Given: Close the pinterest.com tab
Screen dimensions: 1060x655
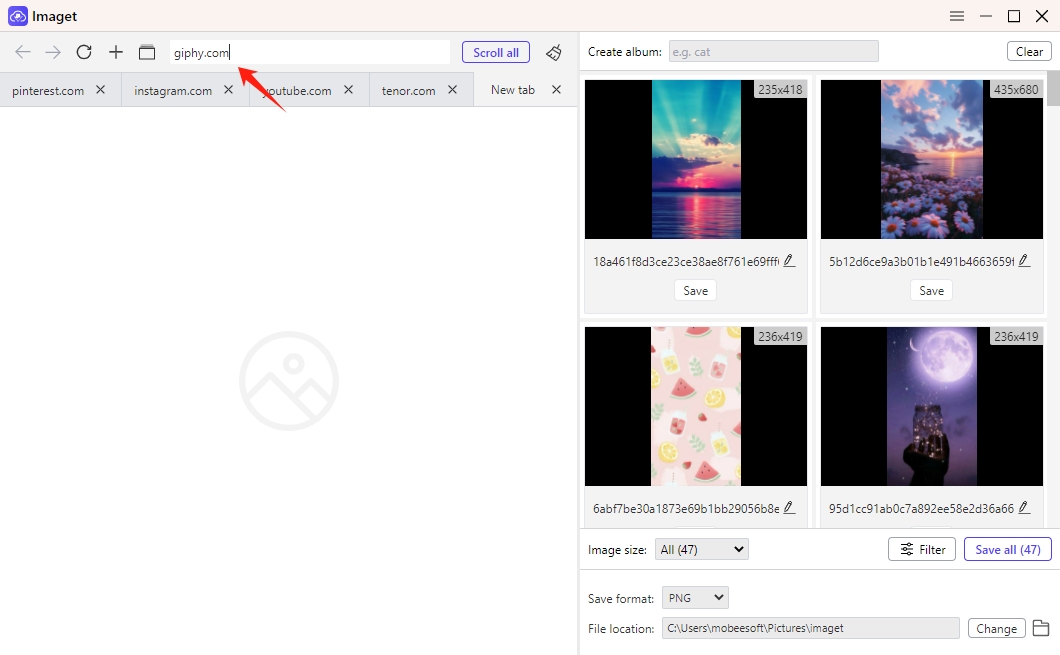Looking at the screenshot, I should point(101,89).
